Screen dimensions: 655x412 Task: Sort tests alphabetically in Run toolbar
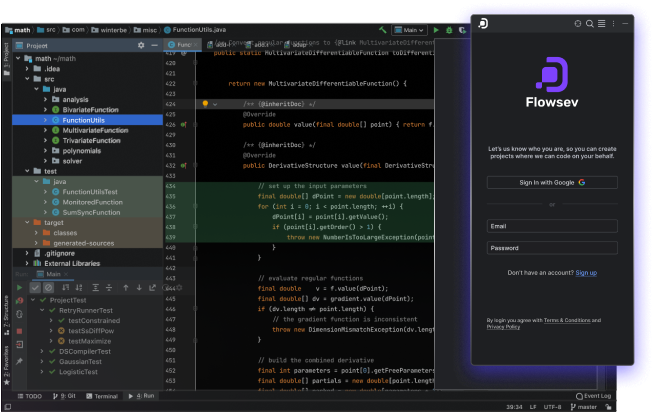point(66,287)
